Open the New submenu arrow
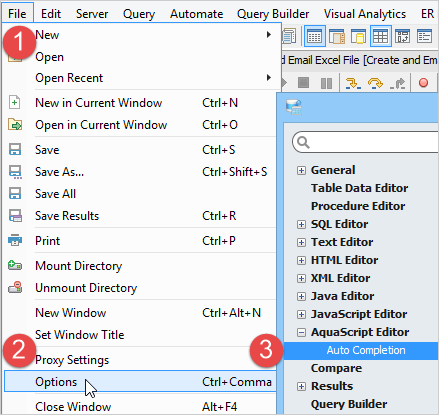 (269, 35)
